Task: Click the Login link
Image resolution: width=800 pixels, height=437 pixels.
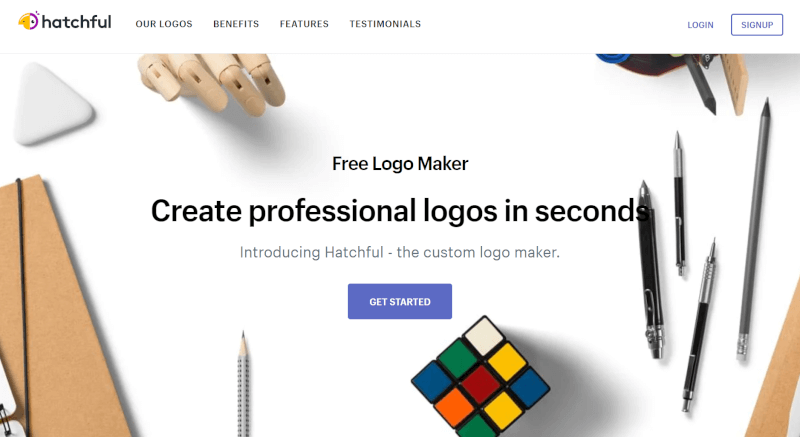Action: [x=700, y=25]
